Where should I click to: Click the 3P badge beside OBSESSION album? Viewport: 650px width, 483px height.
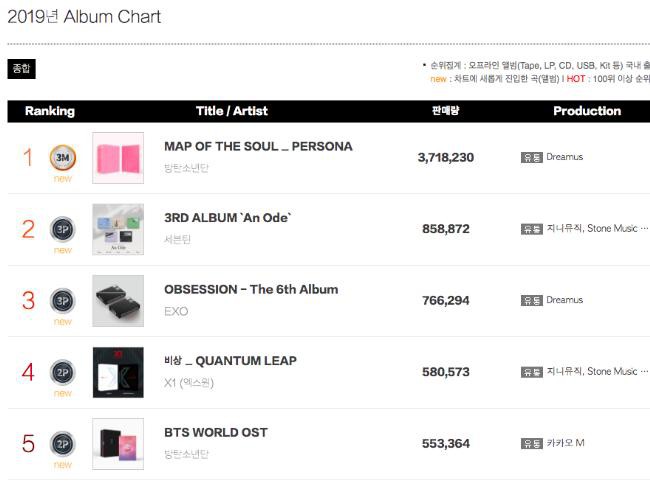click(x=63, y=301)
